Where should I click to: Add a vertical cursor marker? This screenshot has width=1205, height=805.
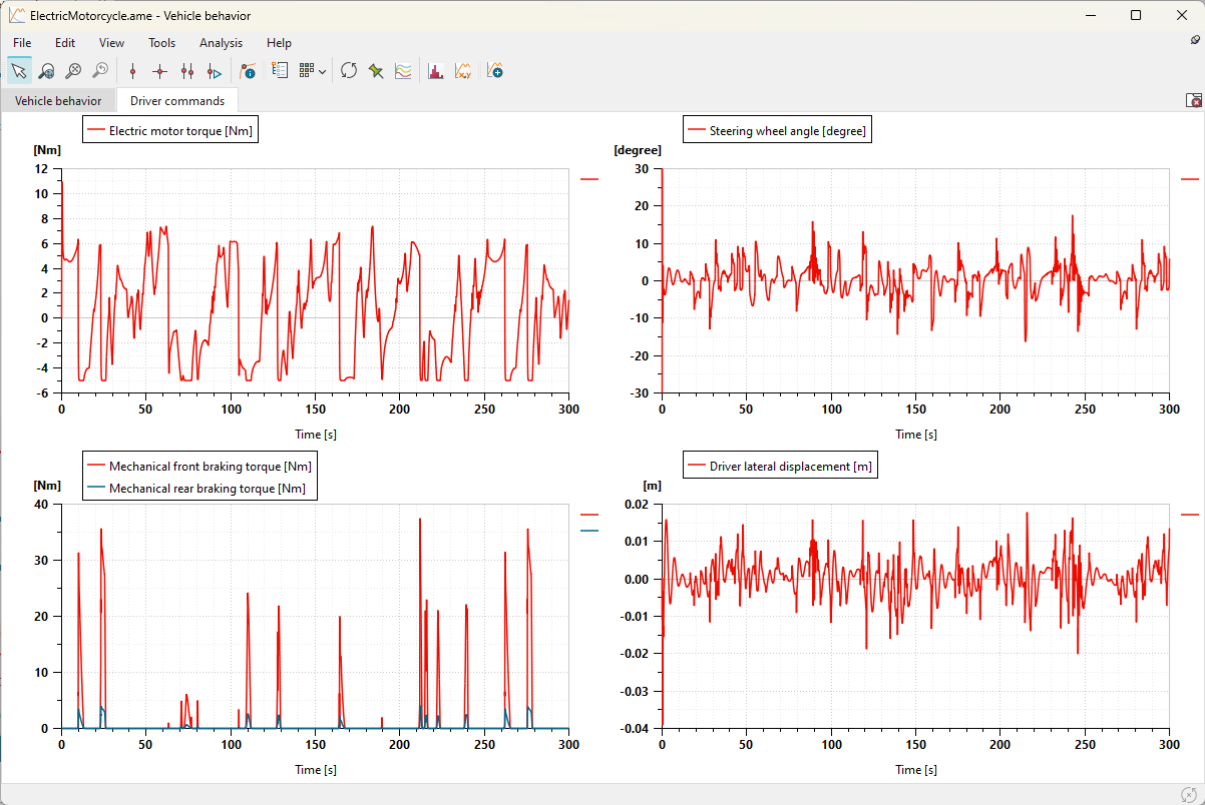coord(132,71)
